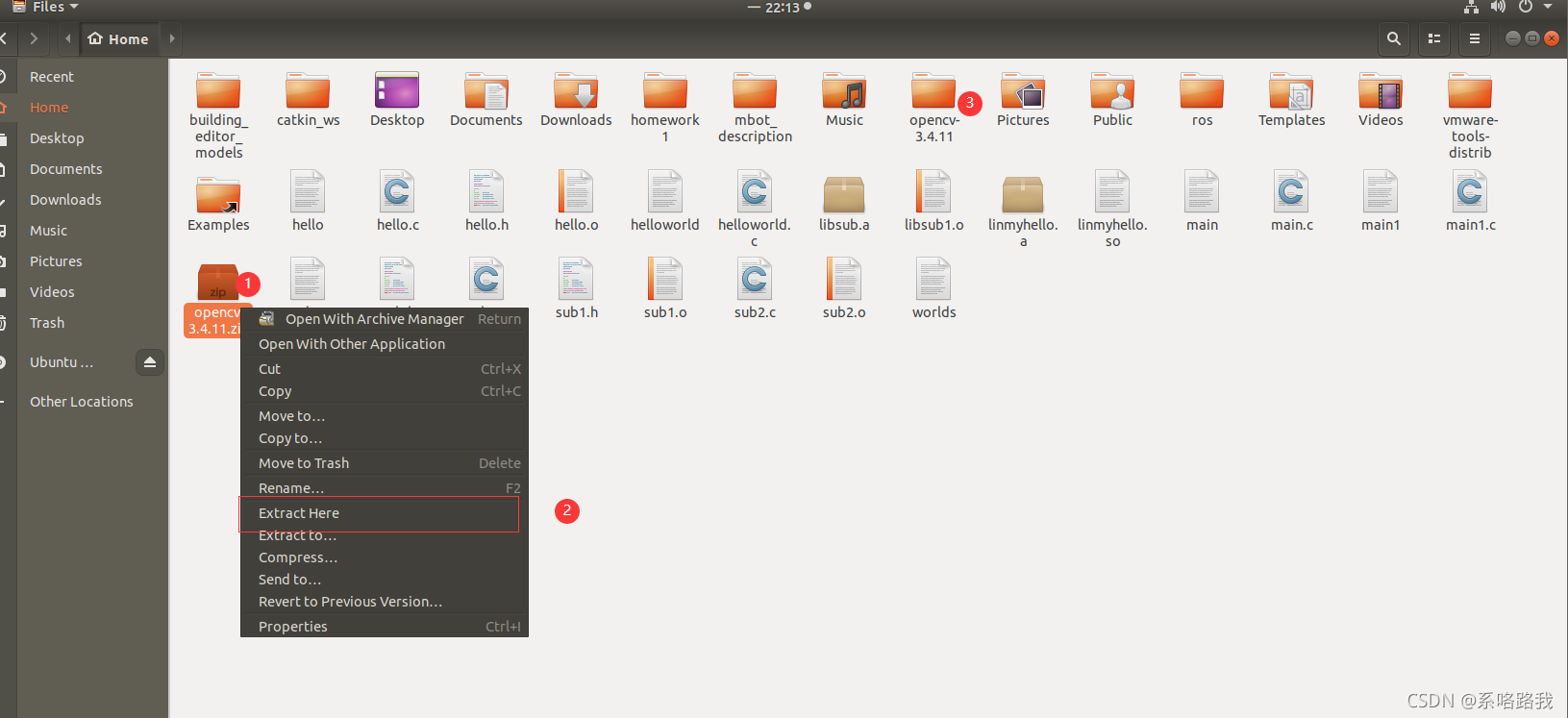This screenshot has height=718, width=1568.
Task: Open Other Locations in the sidebar
Action: click(84, 402)
